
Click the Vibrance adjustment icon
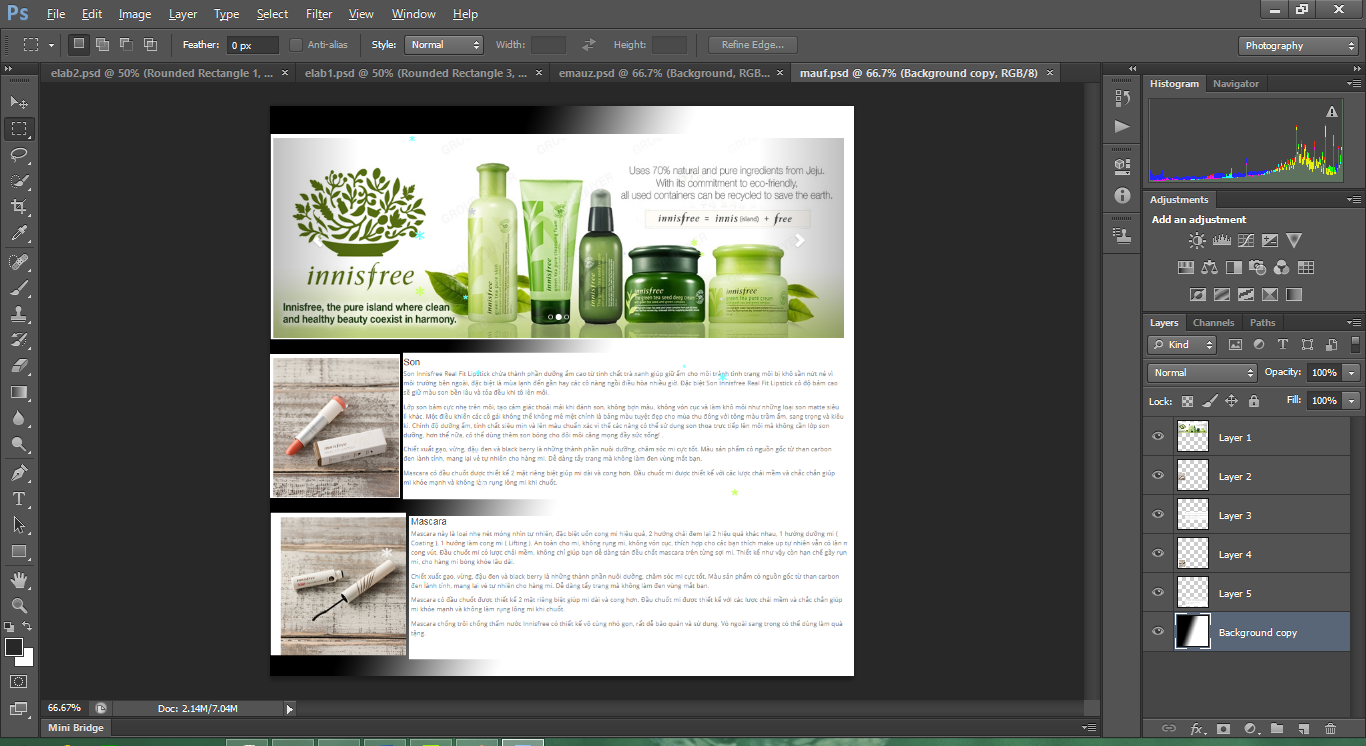[1294, 240]
